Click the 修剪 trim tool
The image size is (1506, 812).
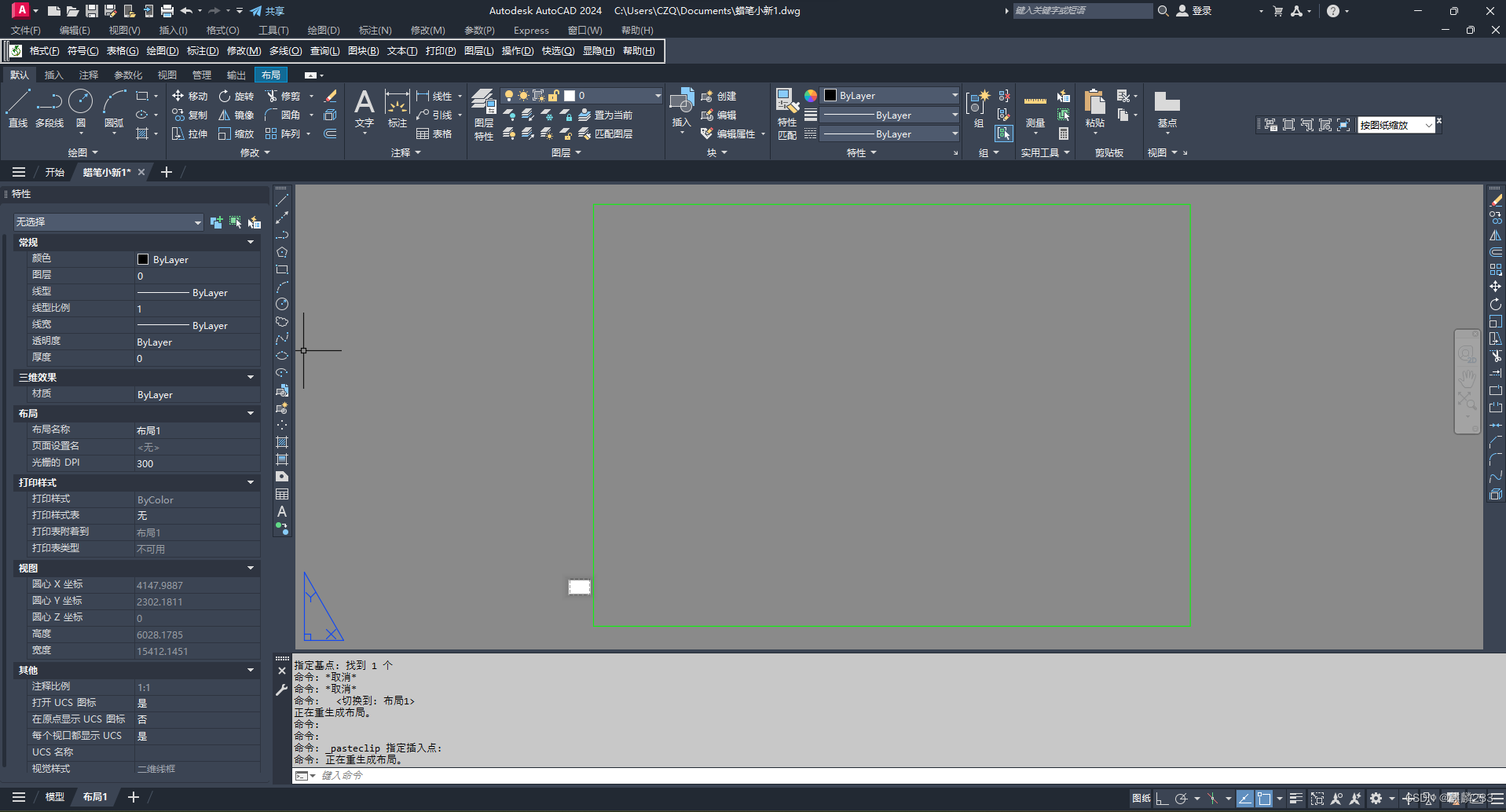click(283, 96)
